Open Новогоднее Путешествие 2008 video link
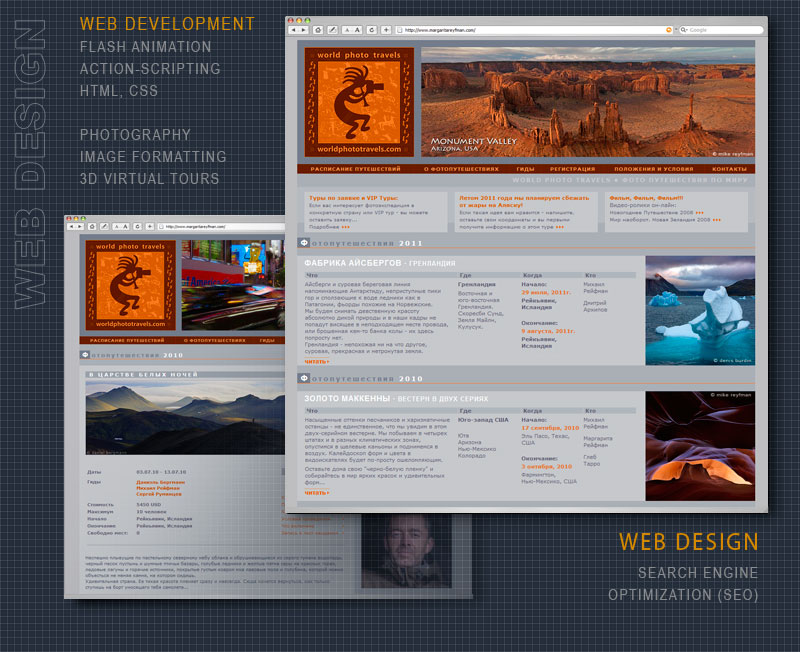This screenshot has width=800, height=652. (656, 213)
